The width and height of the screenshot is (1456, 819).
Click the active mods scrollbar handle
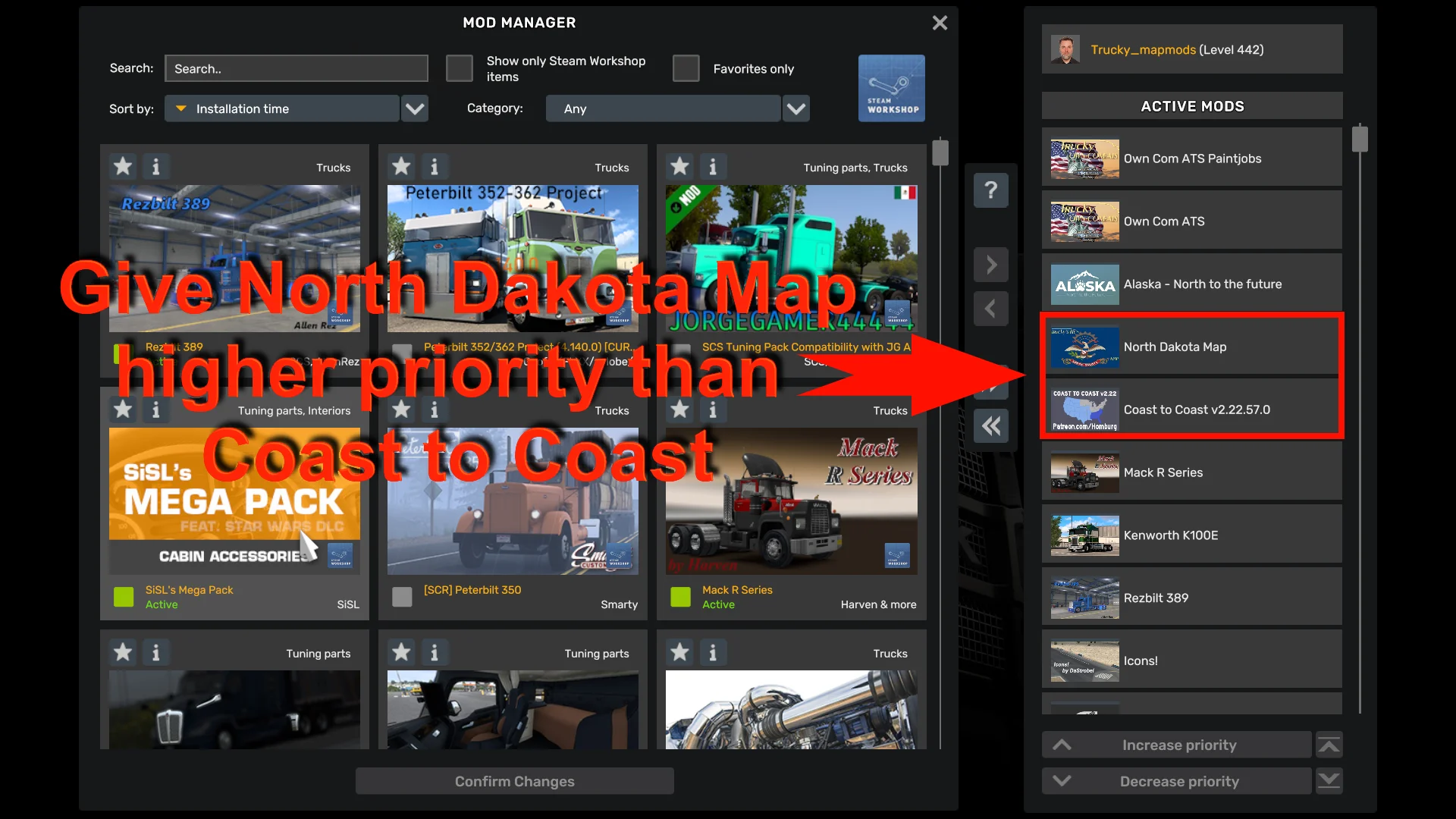(1360, 139)
